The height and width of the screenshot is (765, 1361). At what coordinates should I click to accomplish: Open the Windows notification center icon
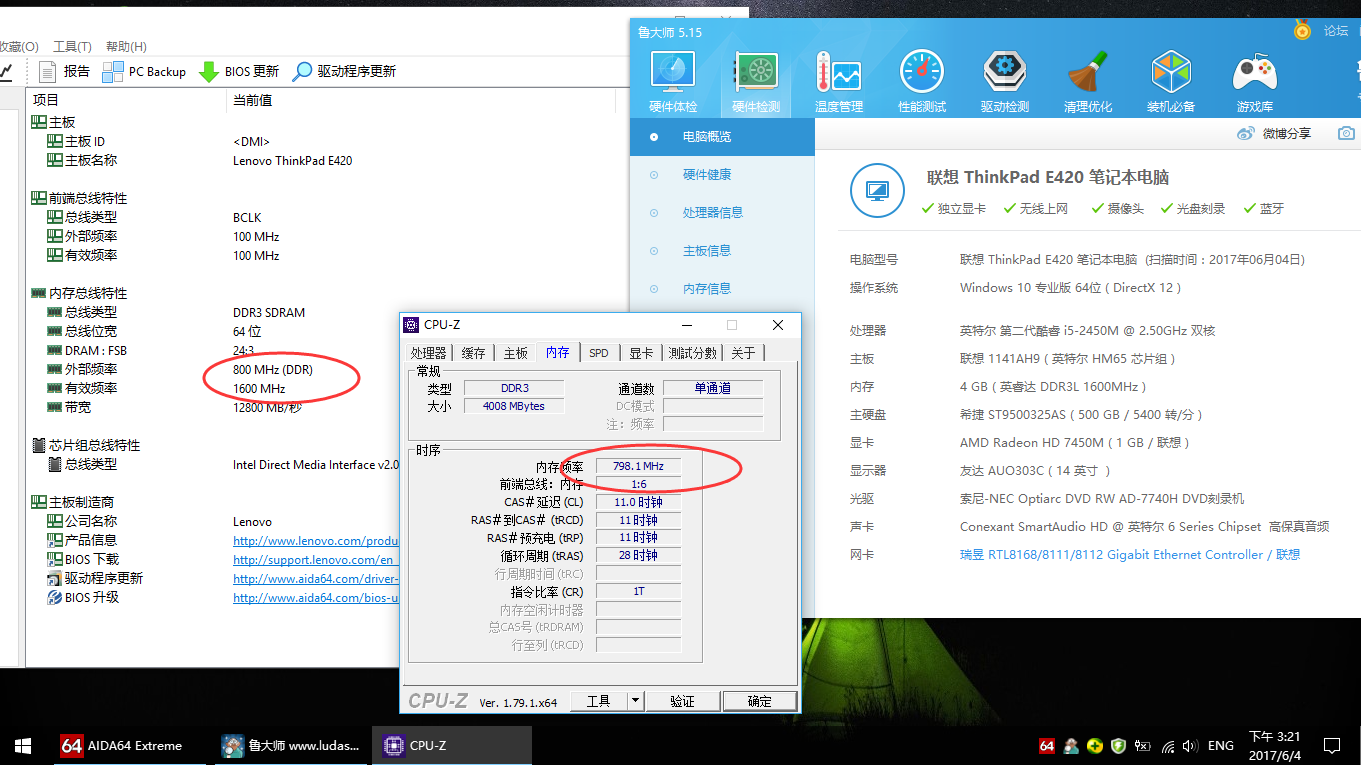point(1332,745)
